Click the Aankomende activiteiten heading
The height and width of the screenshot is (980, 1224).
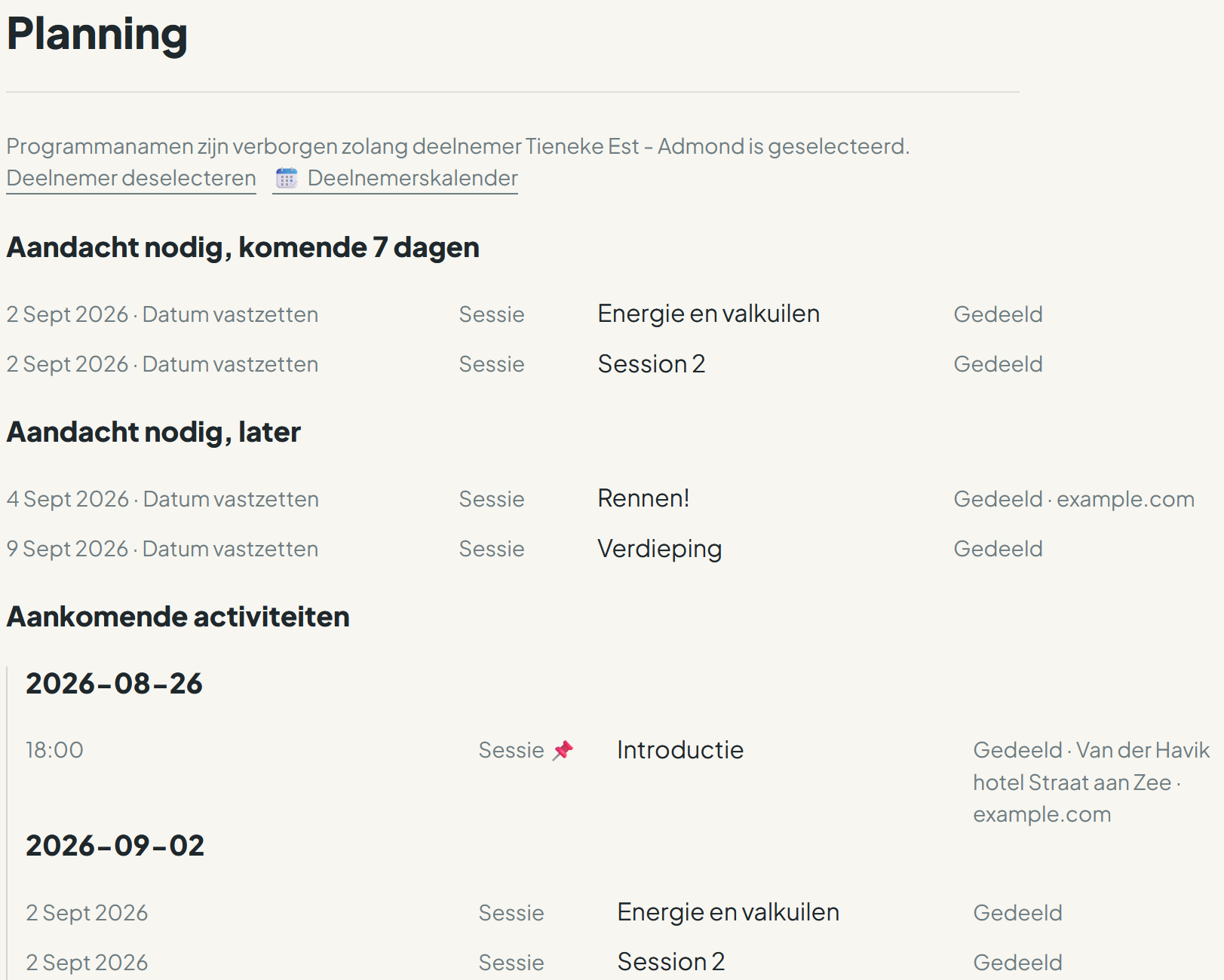[x=178, y=617]
